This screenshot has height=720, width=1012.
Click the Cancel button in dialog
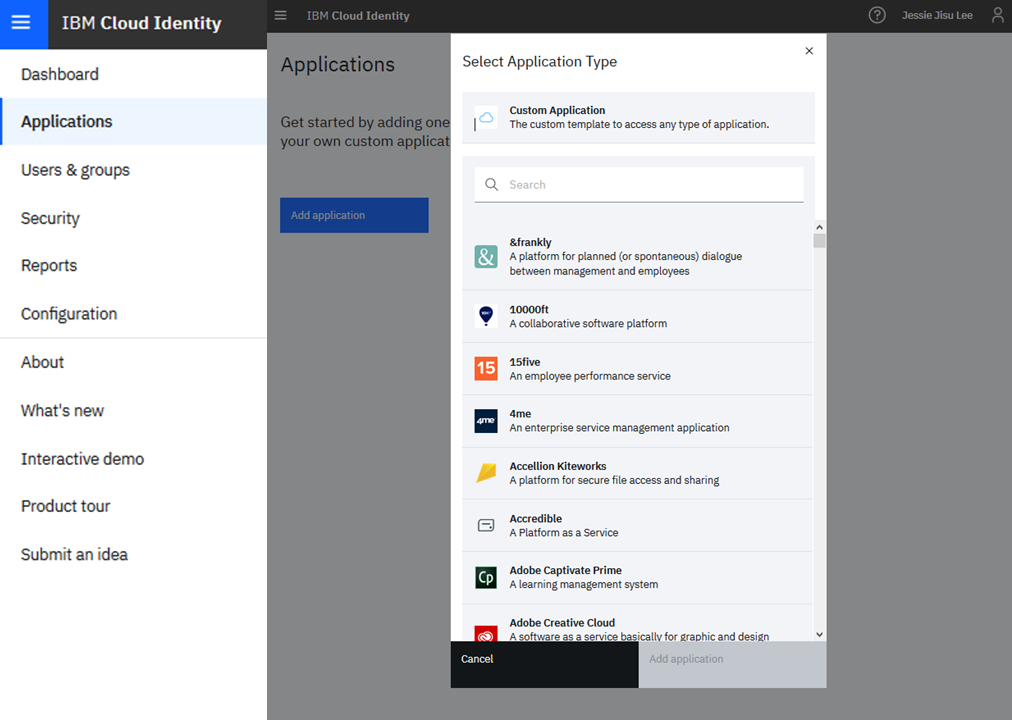coord(545,664)
